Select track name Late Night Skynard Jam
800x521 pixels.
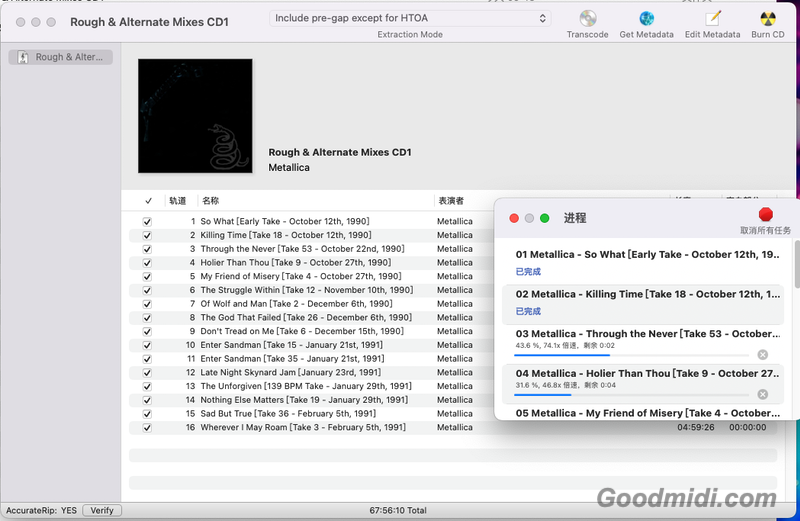290,373
